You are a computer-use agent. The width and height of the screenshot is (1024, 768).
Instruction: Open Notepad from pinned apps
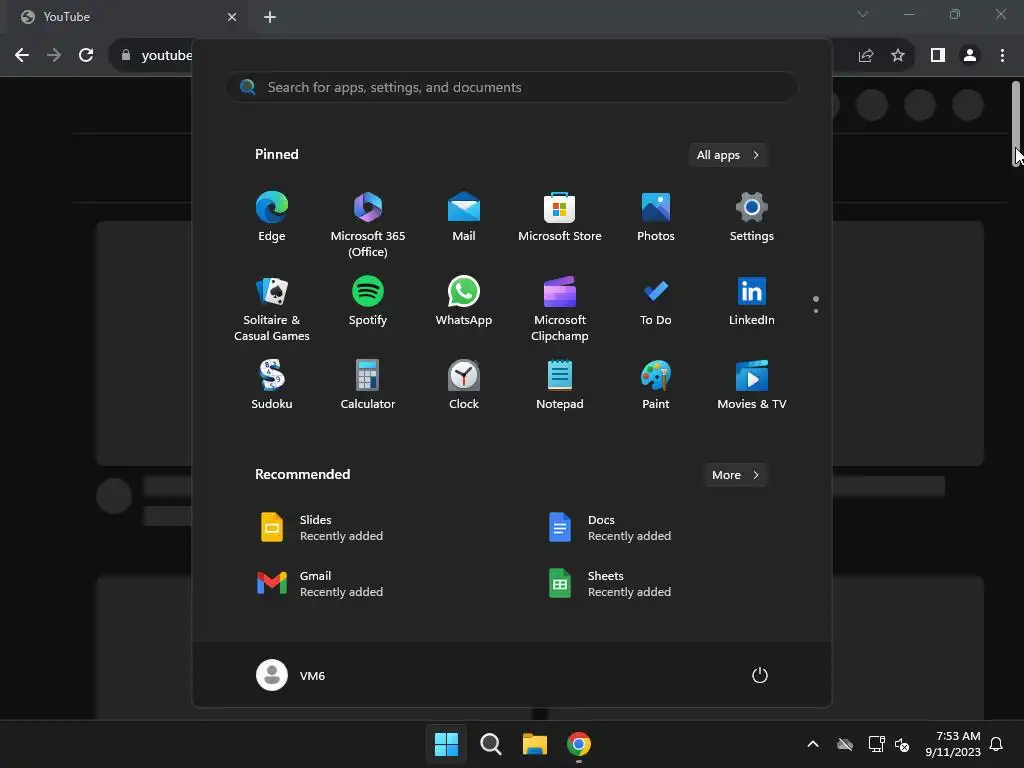[x=560, y=385]
